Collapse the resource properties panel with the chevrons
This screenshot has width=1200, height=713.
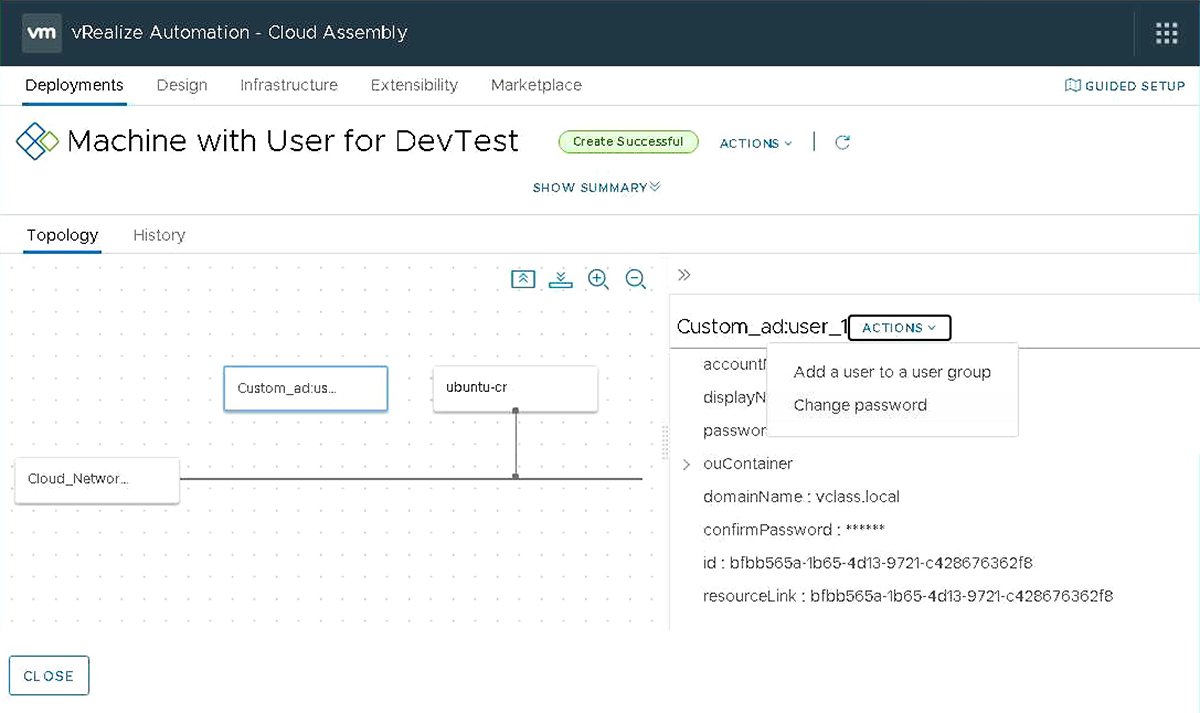[683, 274]
